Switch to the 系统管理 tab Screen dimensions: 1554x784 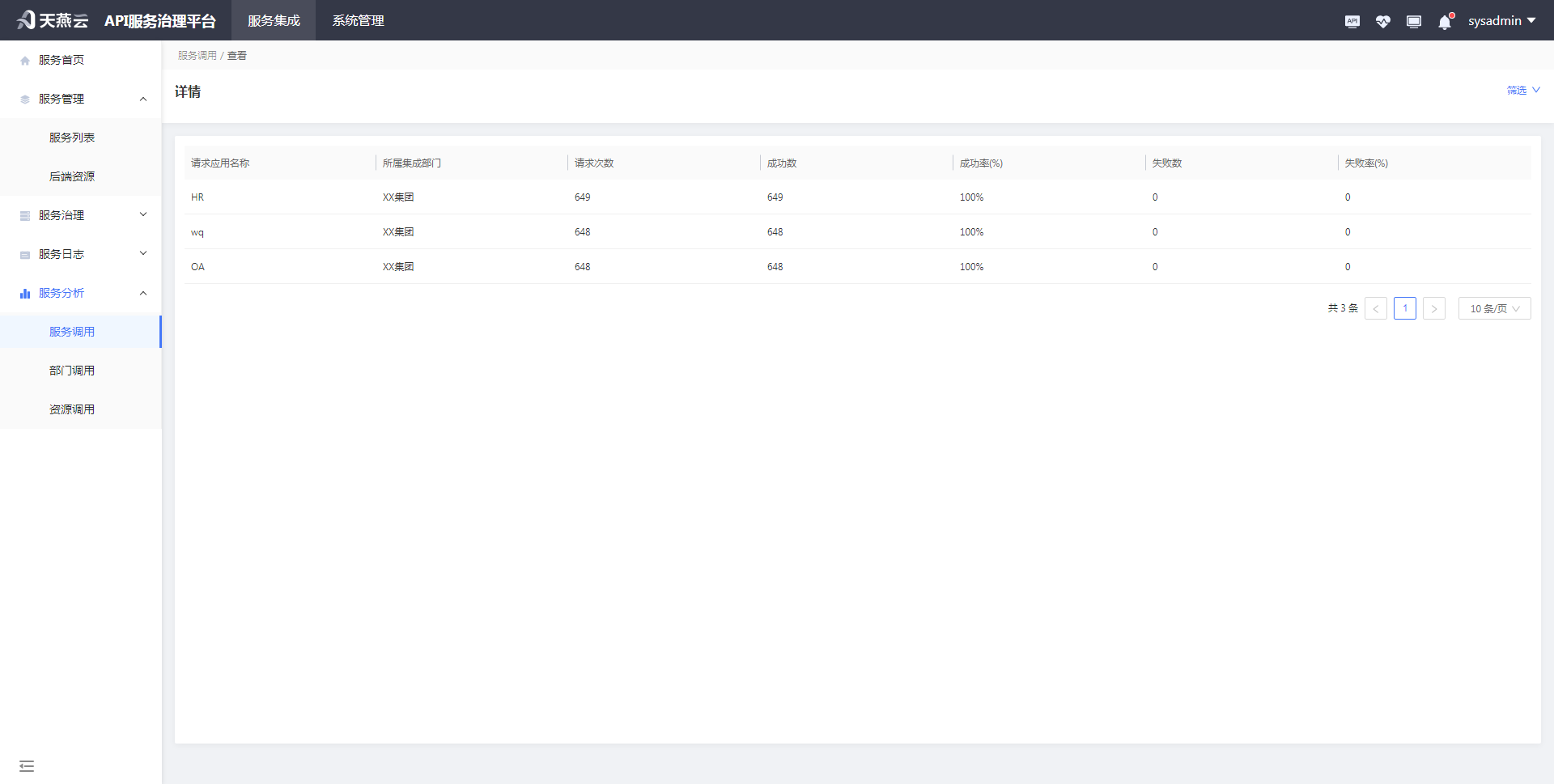coord(358,21)
